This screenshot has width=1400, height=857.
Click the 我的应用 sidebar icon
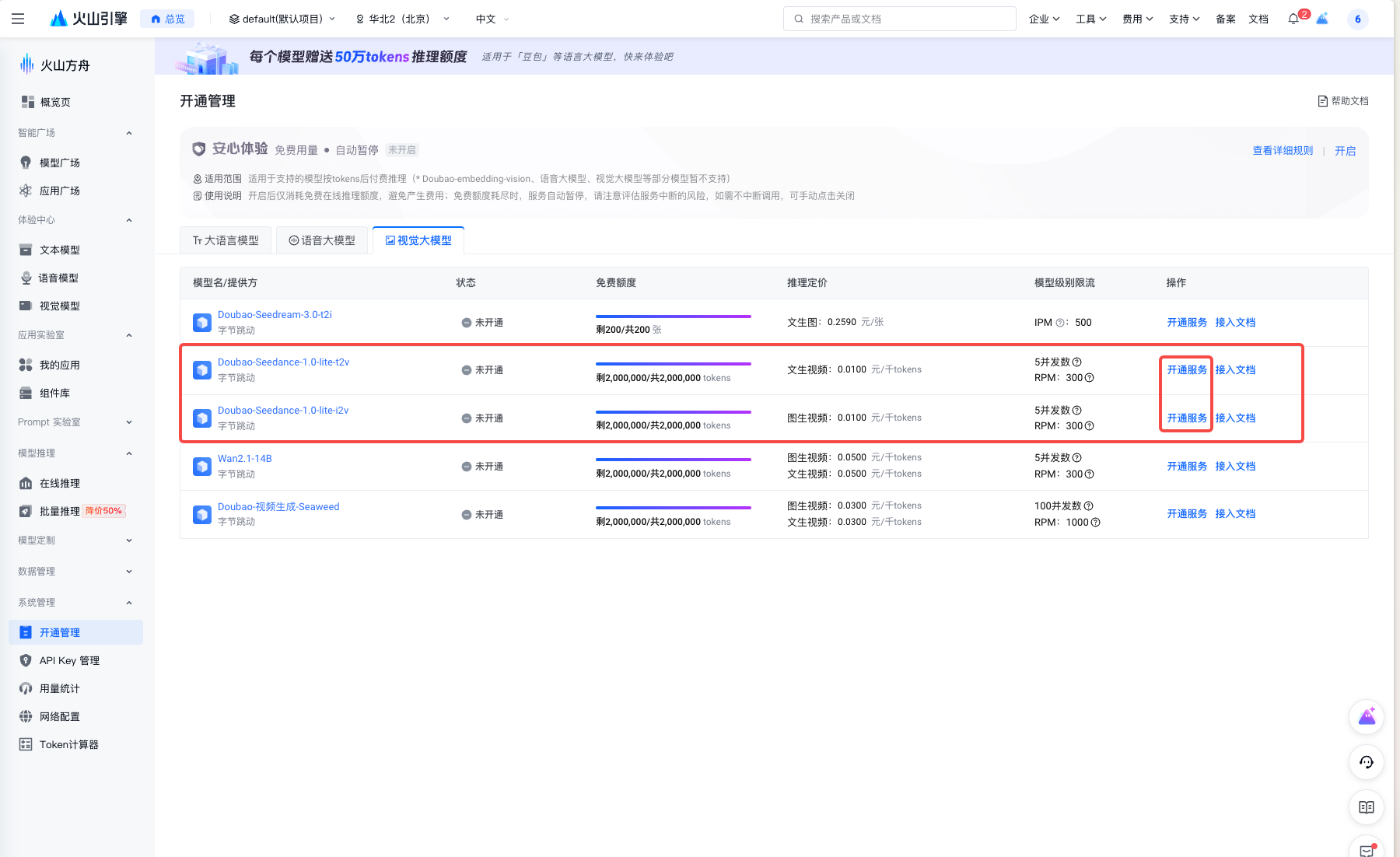26,365
